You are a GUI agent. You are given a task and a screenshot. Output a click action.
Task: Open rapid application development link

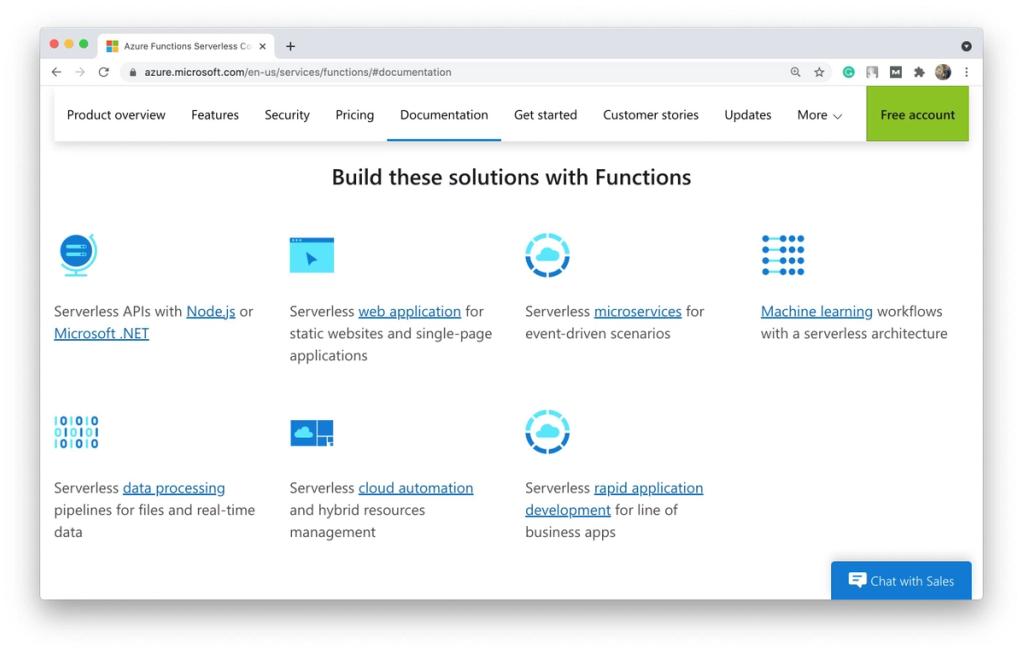pos(614,499)
